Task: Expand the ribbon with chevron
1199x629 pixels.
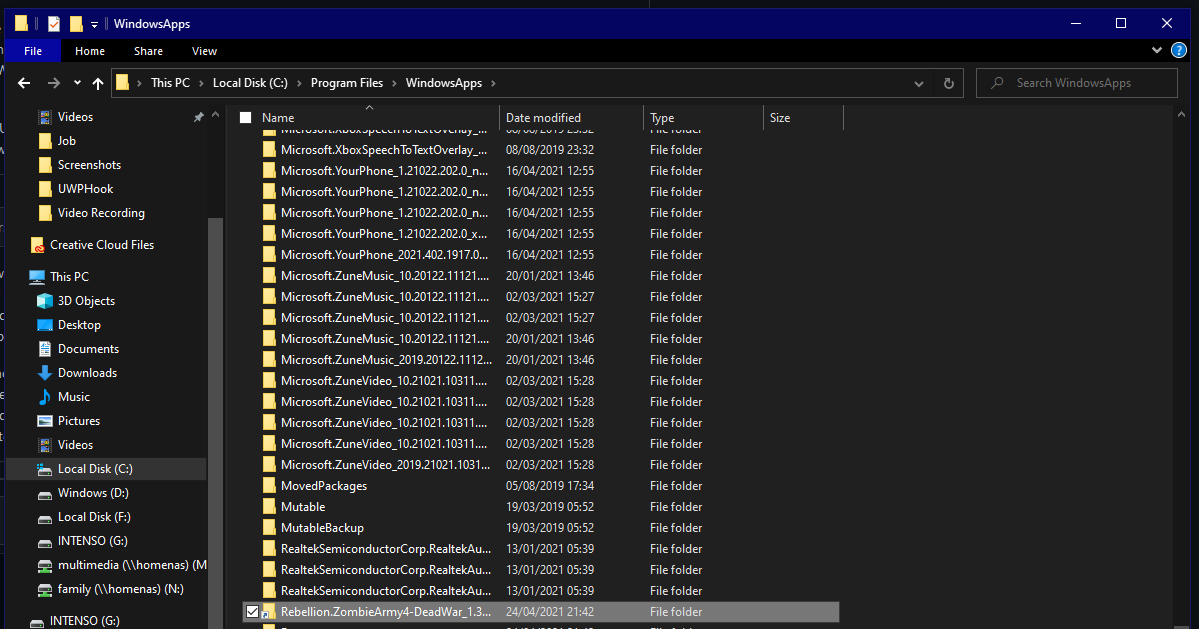Action: click(1156, 50)
